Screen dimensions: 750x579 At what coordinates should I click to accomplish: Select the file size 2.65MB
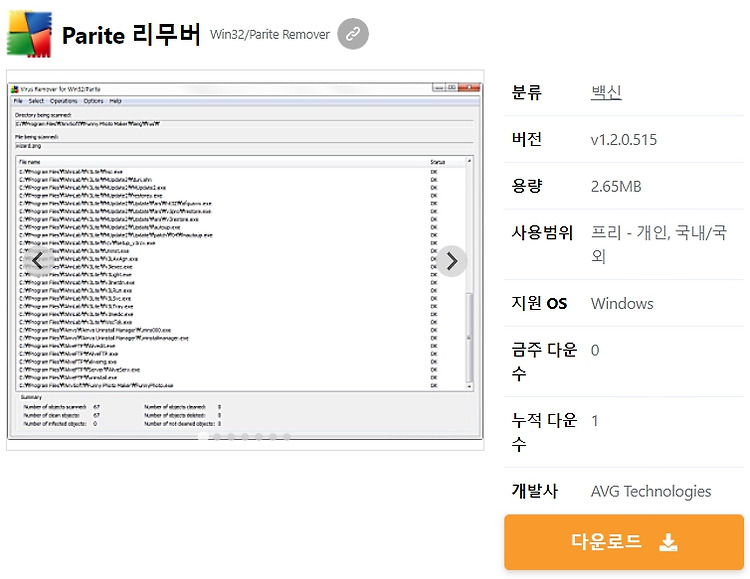pyautogui.click(x=616, y=186)
